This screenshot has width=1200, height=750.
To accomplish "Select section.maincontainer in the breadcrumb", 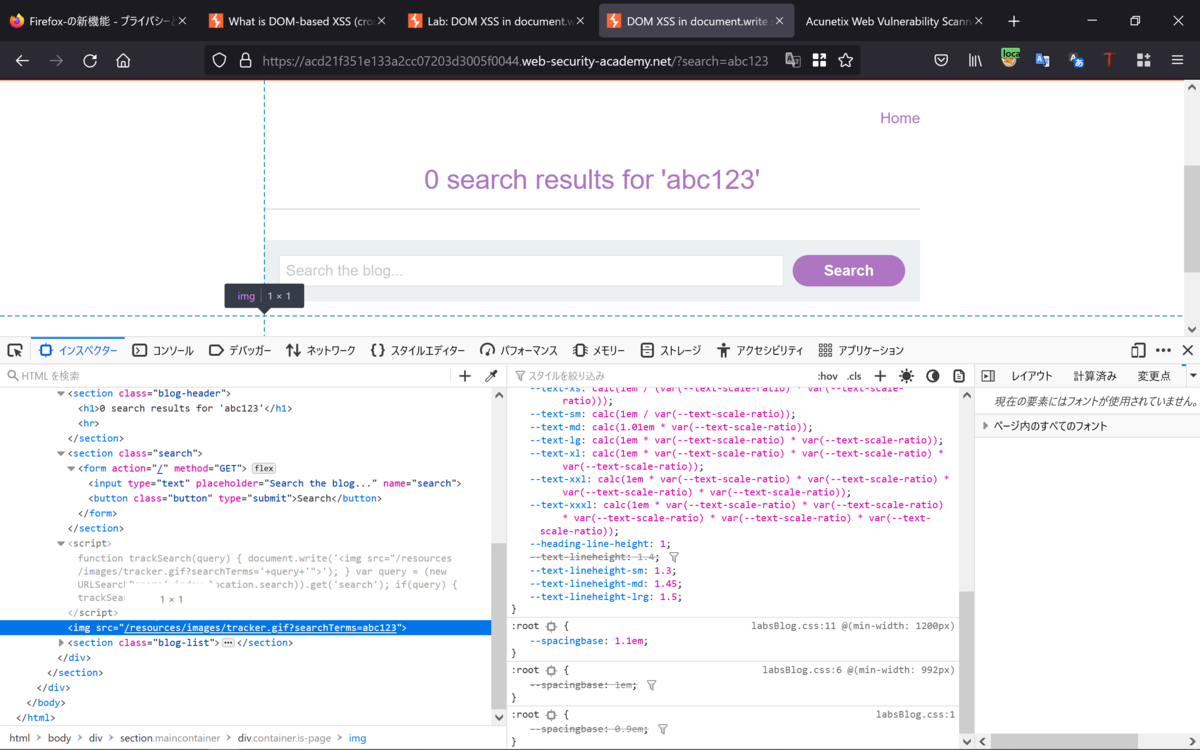I will pyautogui.click(x=170, y=738).
